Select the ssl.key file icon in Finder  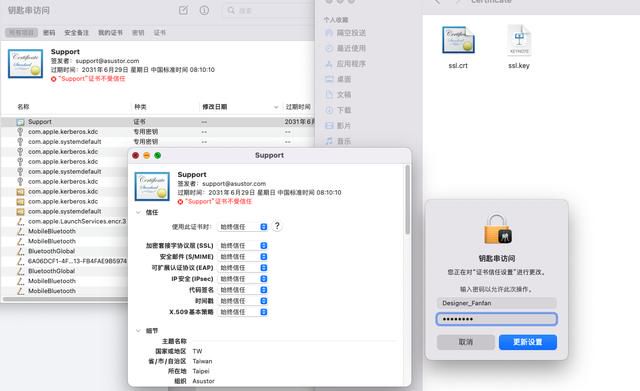coord(519,40)
